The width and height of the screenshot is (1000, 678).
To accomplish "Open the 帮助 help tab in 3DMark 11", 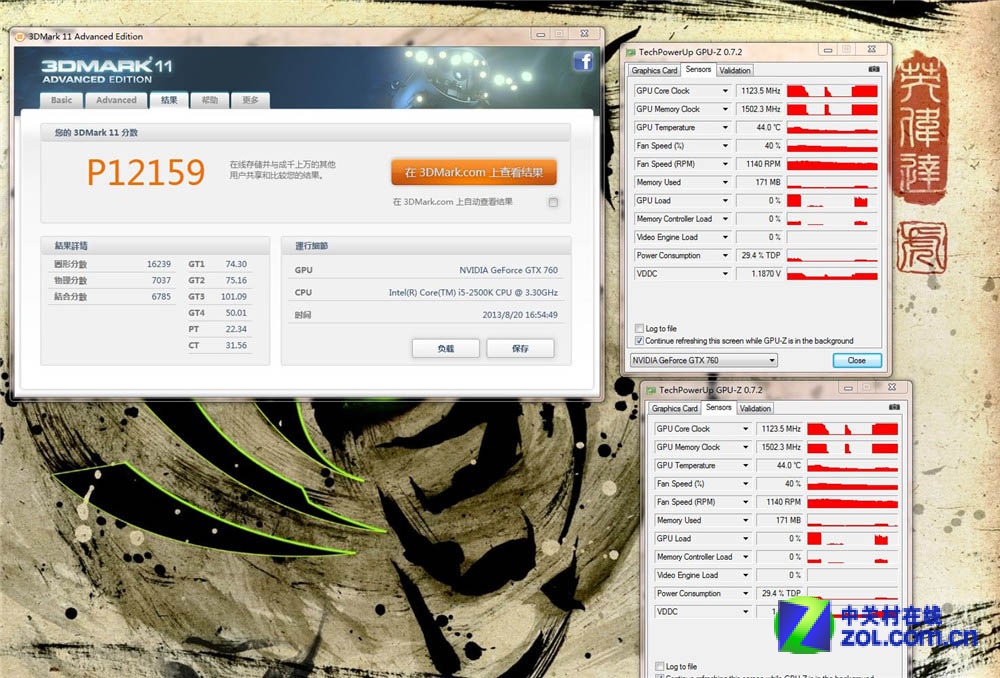I will click(210, 100).
